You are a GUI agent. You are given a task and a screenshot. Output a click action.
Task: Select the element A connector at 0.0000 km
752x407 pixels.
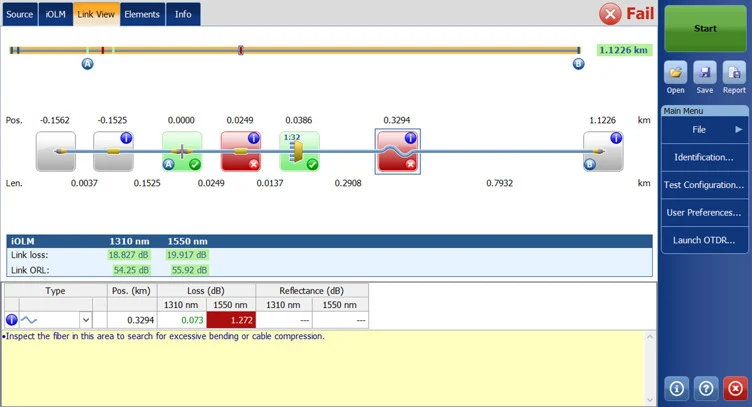182,152
